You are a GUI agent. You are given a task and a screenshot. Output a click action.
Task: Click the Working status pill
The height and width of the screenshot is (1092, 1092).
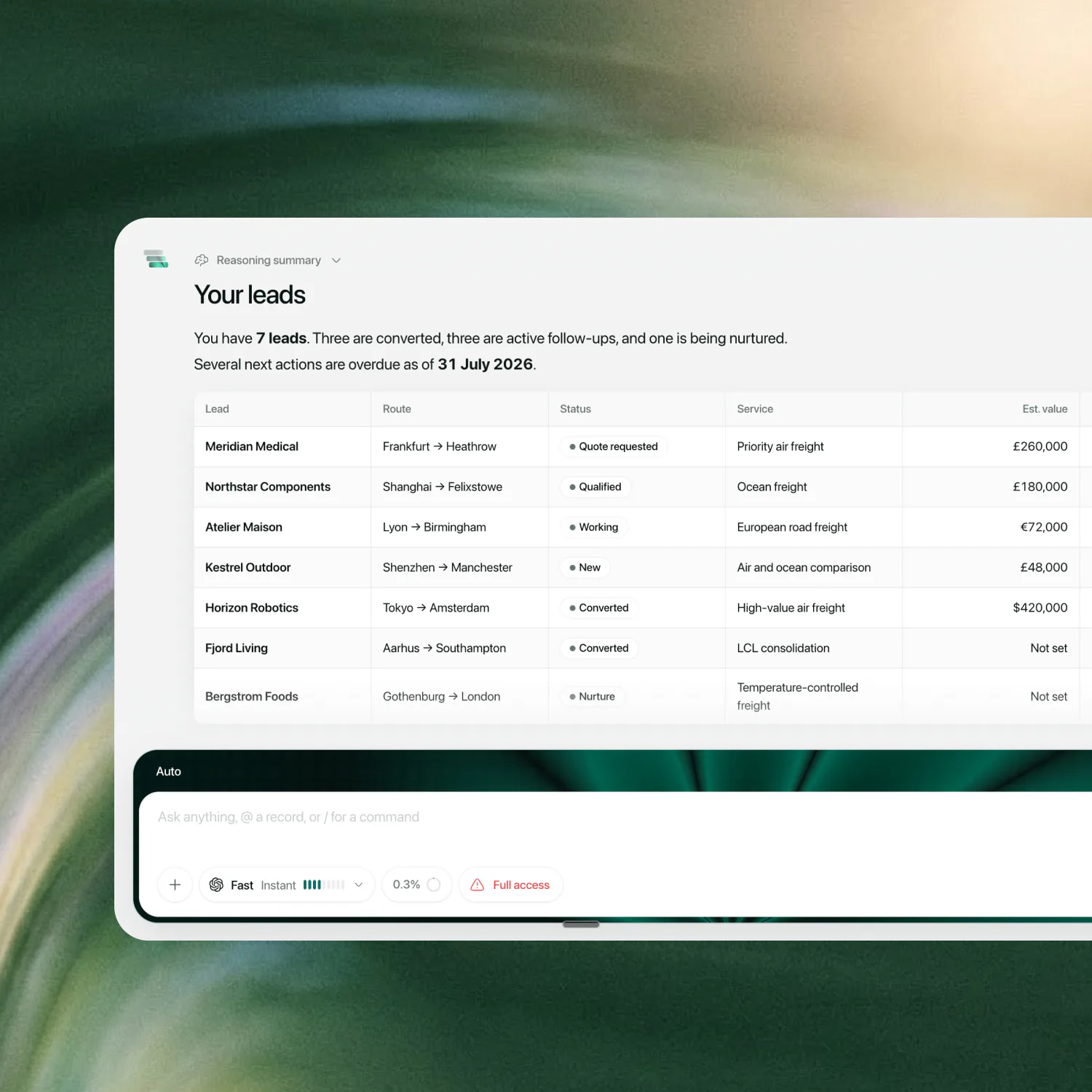point(594,527)
